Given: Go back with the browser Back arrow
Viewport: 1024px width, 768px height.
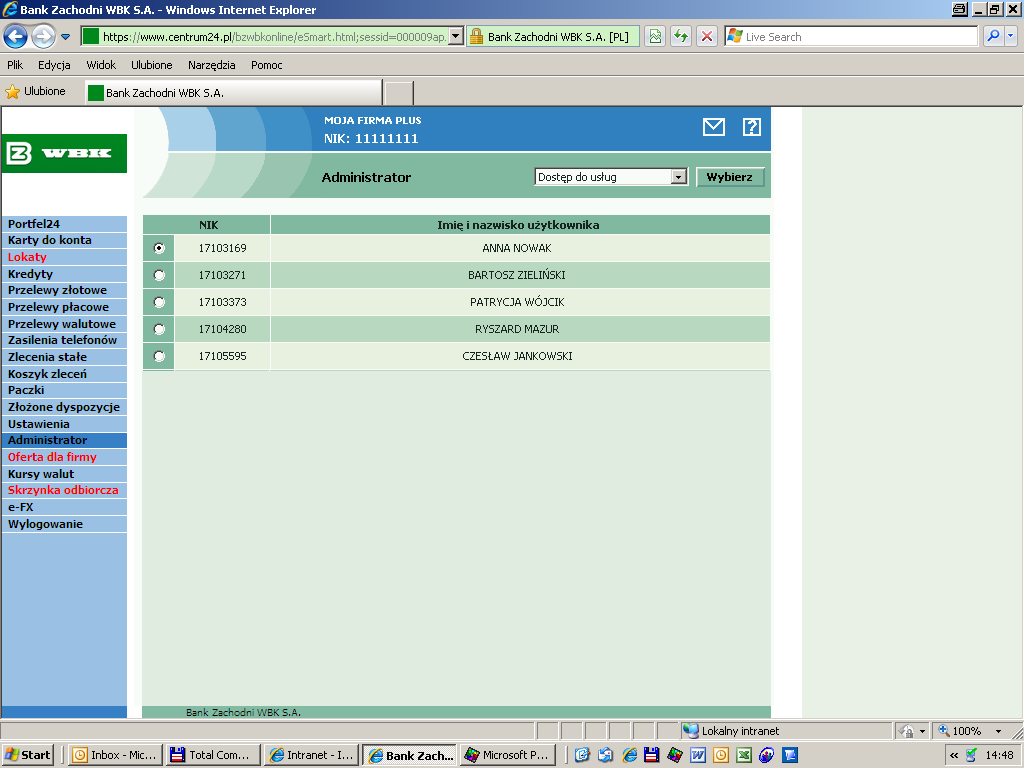Looking at the screenshot, I should pyautogui.click(x=16, y=37).
